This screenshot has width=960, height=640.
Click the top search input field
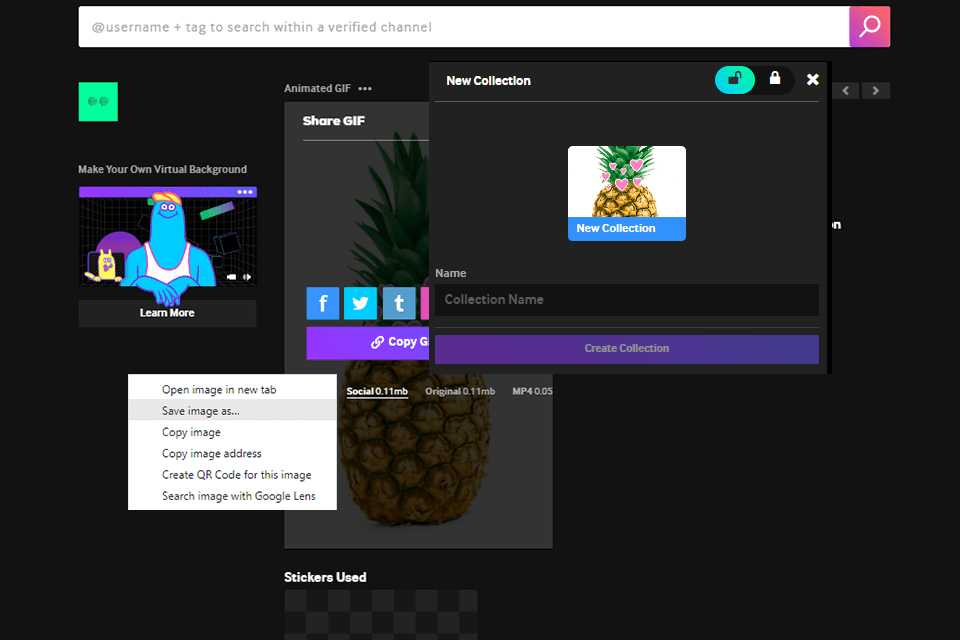click(463, 27)
